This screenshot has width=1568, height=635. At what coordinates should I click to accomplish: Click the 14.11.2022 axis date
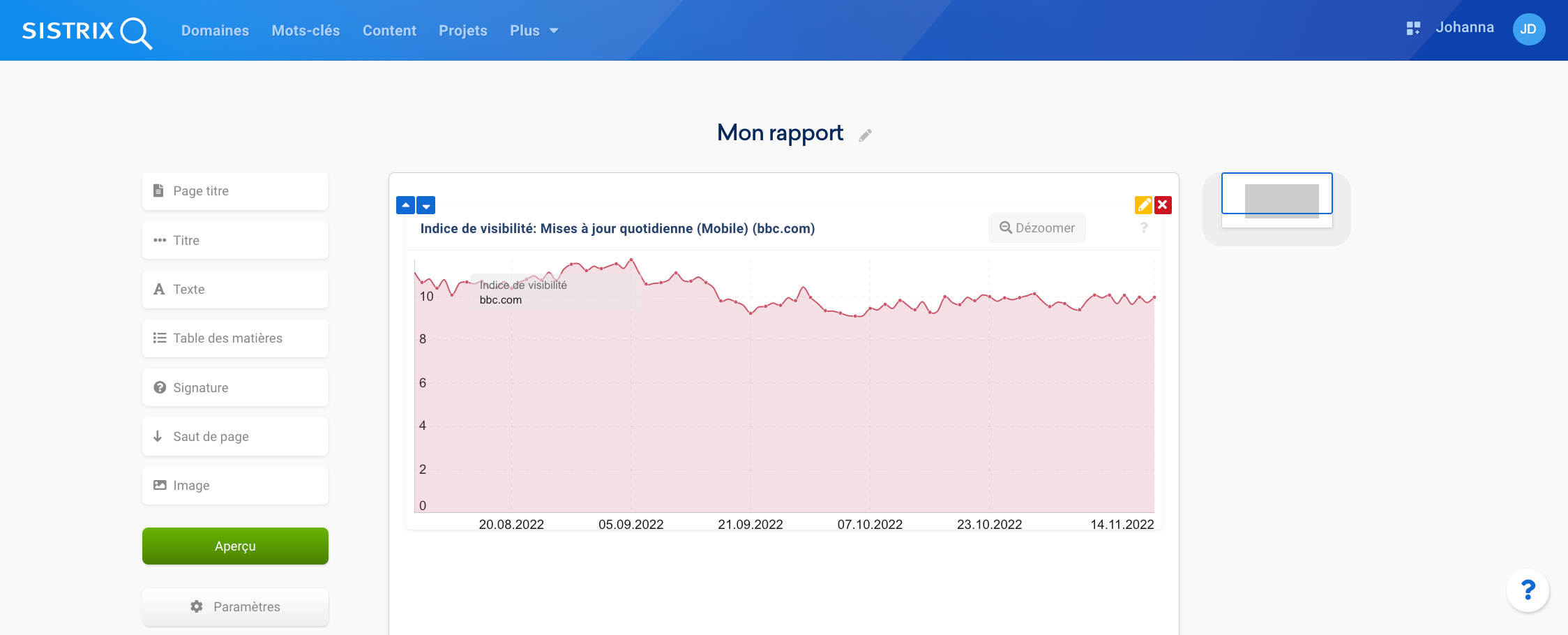click(x=1122, y=524)
